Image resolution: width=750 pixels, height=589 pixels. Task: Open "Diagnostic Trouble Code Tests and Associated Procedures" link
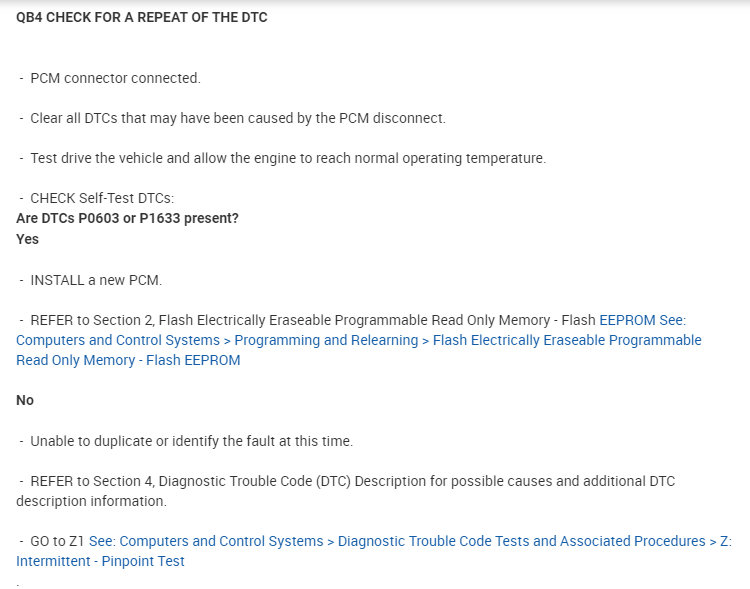pos(521,541)
